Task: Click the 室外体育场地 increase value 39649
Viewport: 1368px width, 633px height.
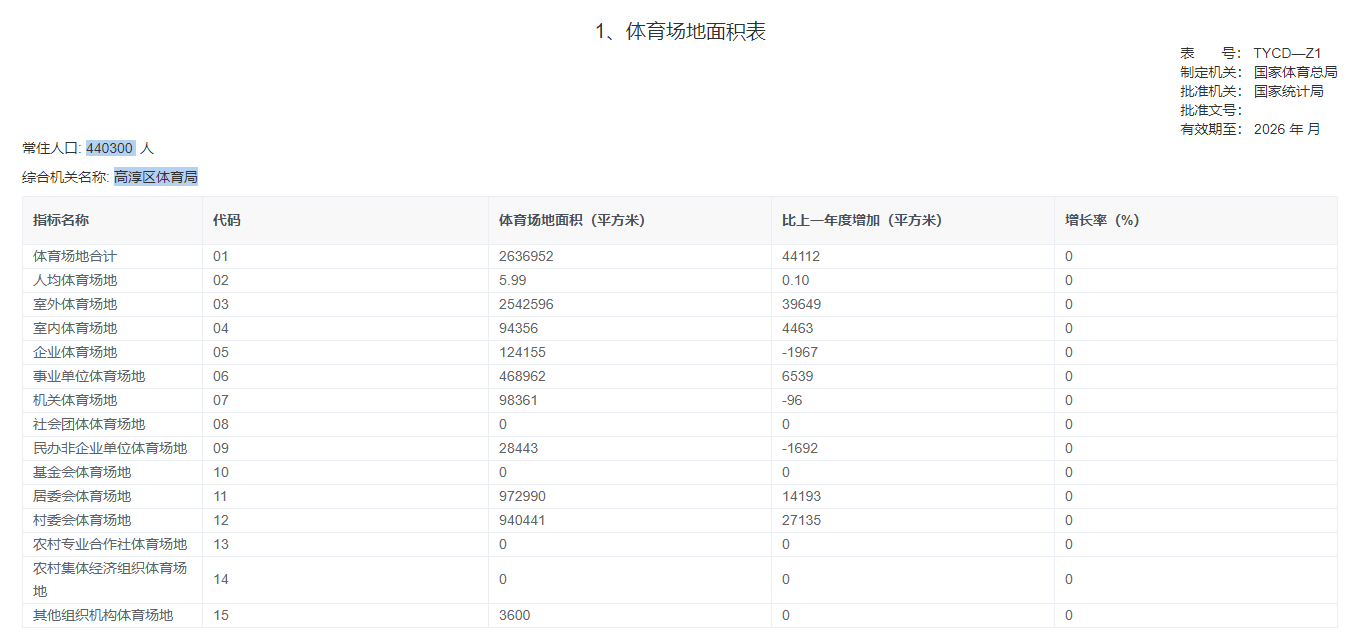Action: click(x=801, y=304)
